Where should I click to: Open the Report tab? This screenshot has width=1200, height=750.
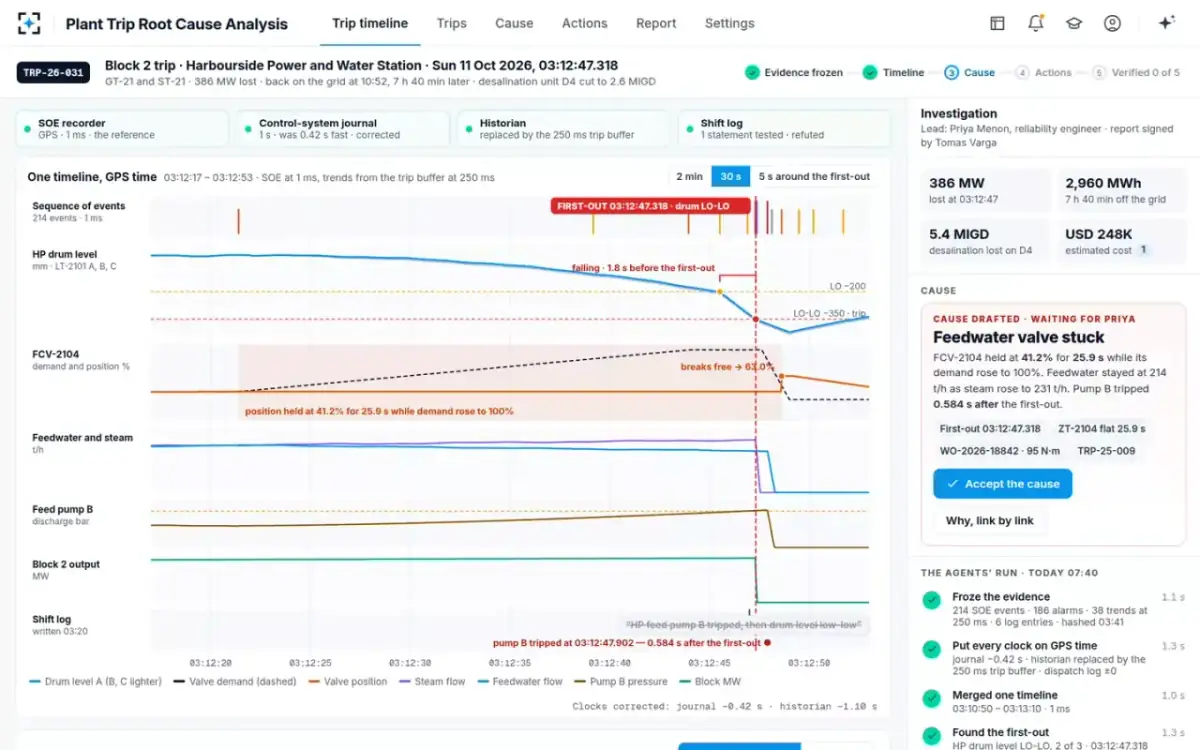[x=656, y=23]
